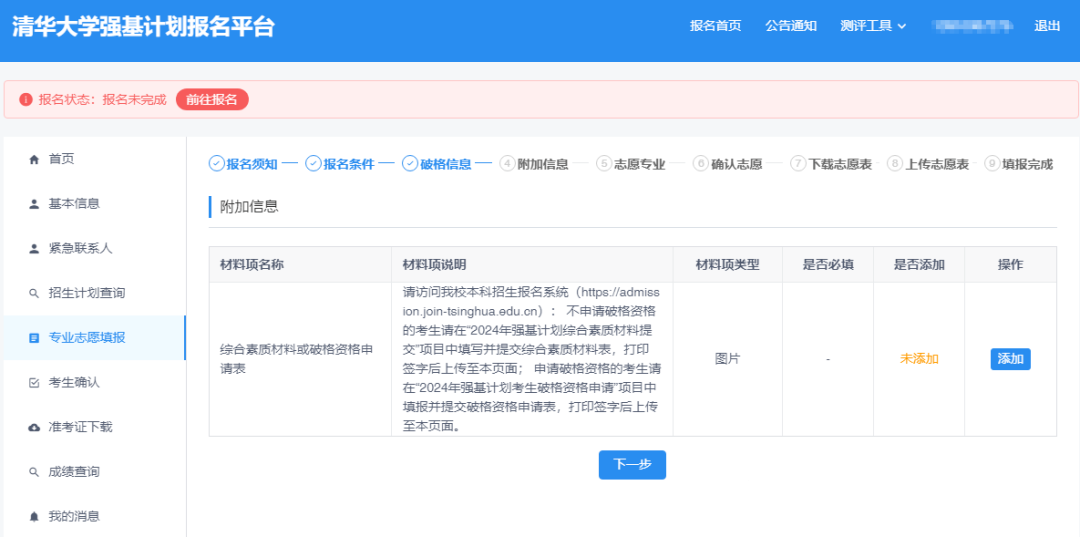Click the cloud download icon beside 准考证下载
This screenshot has width=1080, height=537.
coord(34,427)
